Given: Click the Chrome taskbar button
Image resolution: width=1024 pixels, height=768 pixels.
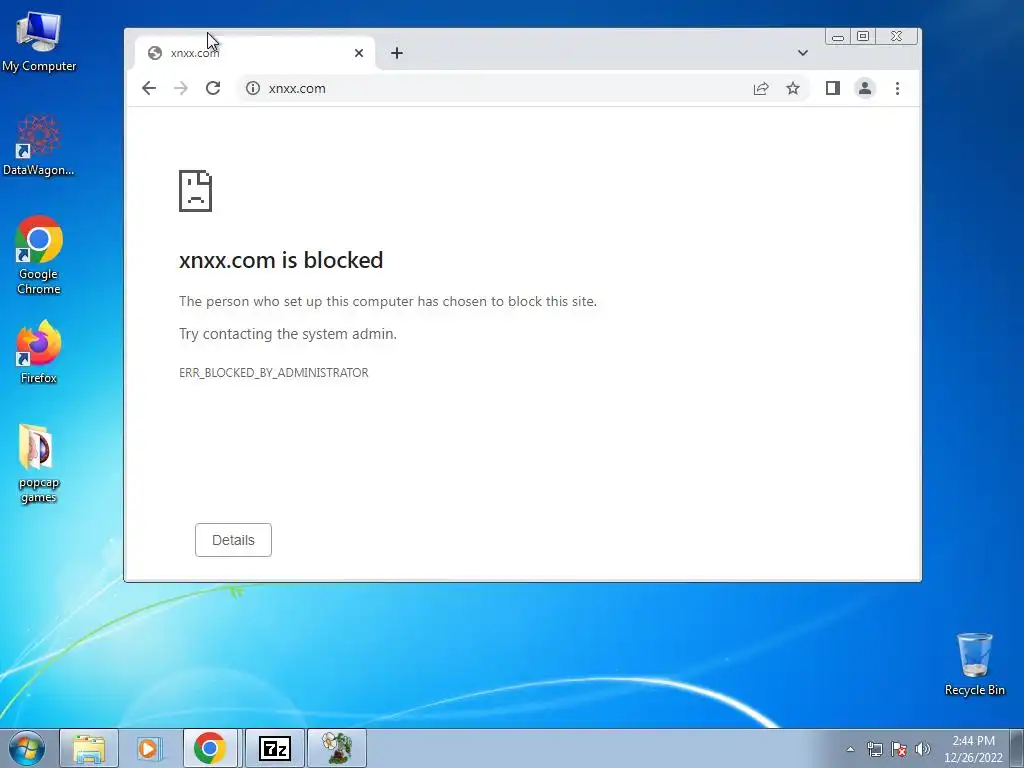Looking at the screenshot, I should [x=210, y=748].
